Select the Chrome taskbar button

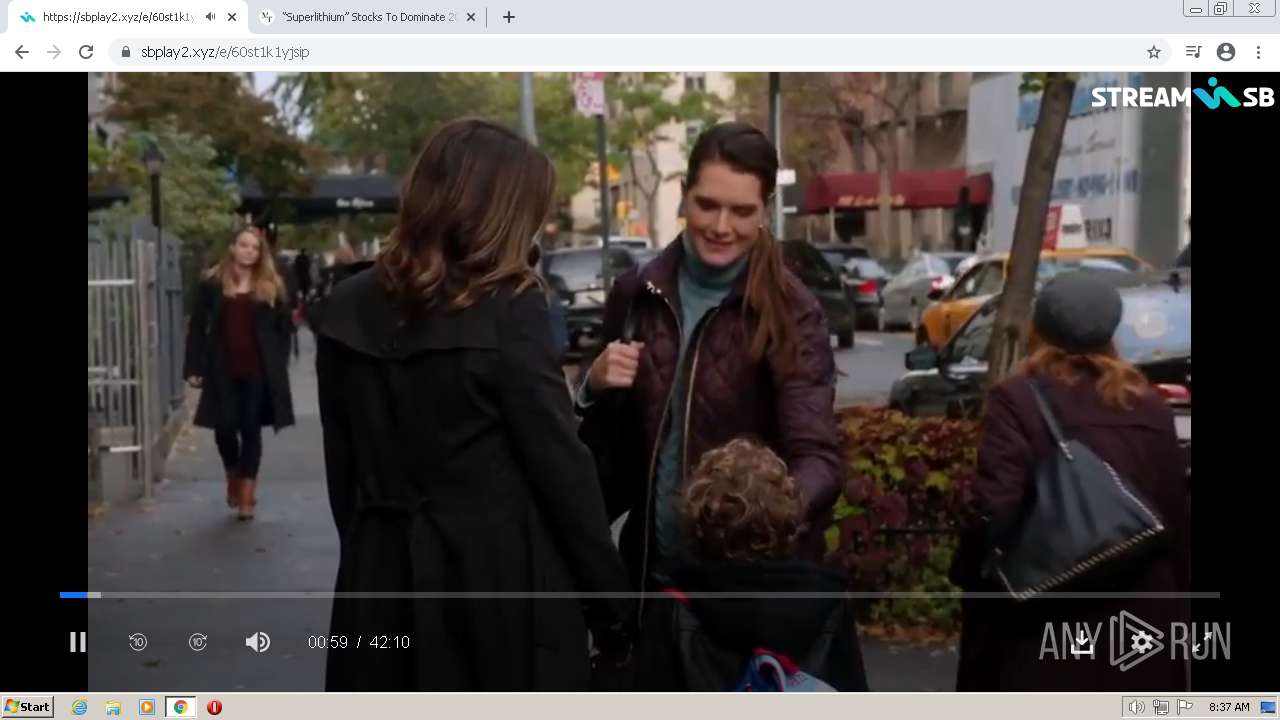click(180, 707)
